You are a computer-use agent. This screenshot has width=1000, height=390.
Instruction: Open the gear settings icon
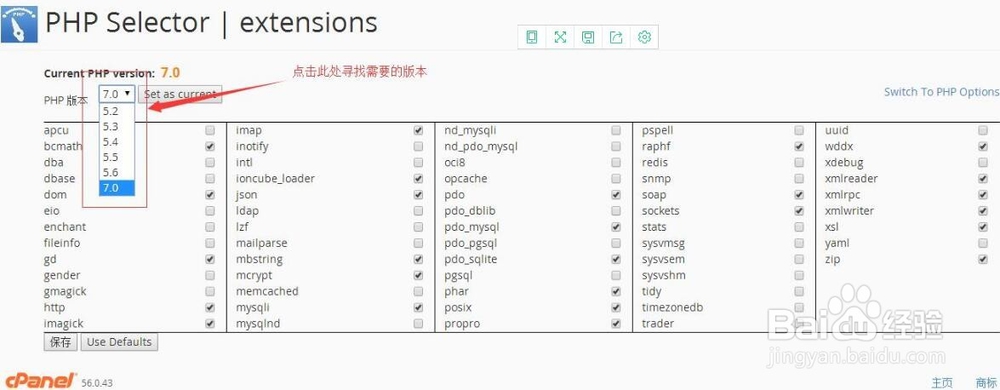(x=644, y=38)
